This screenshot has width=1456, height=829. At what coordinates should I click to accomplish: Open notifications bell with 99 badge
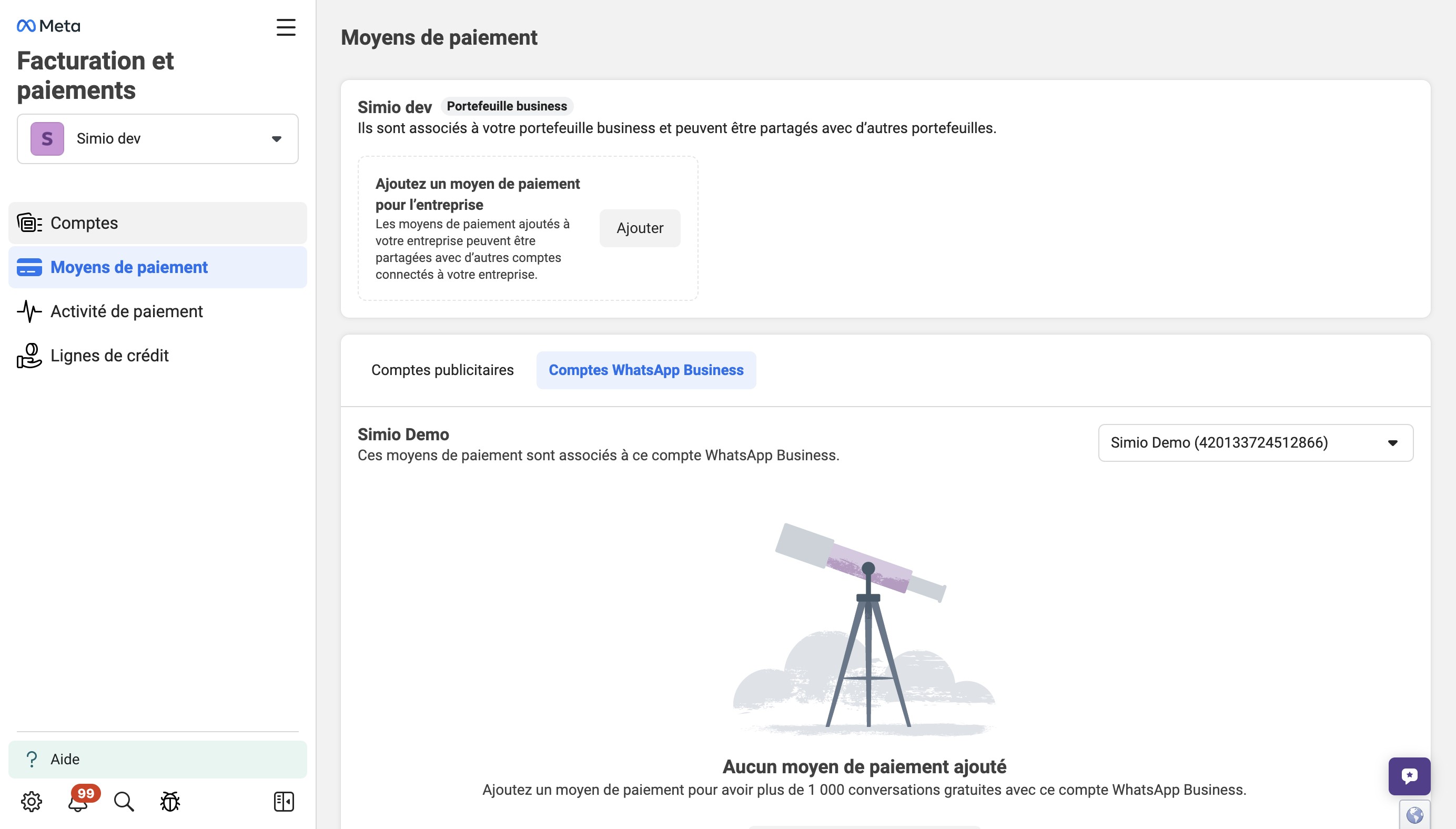pos(78,802)
